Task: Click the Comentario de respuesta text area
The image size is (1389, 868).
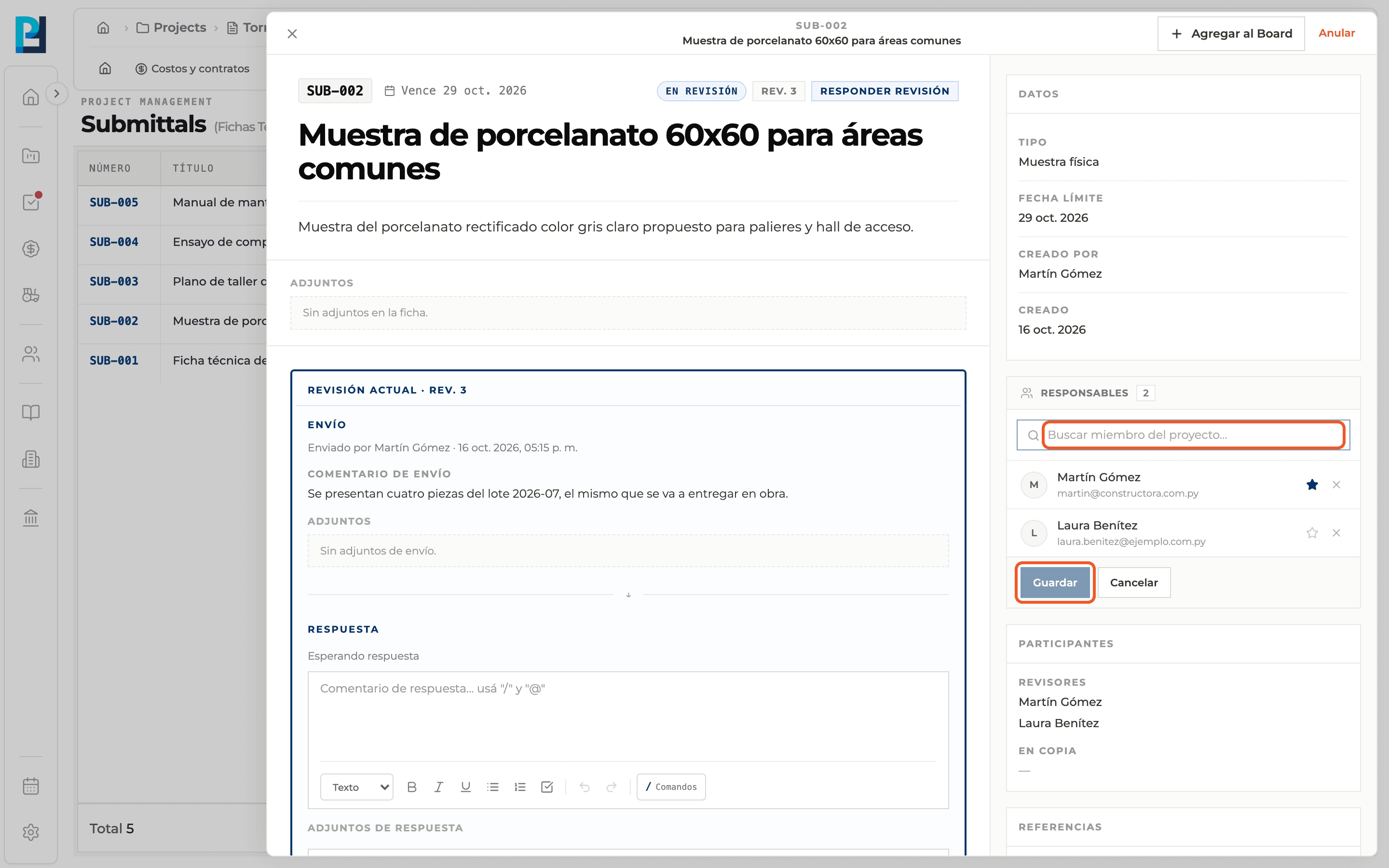Action: [x=628, y=716]
